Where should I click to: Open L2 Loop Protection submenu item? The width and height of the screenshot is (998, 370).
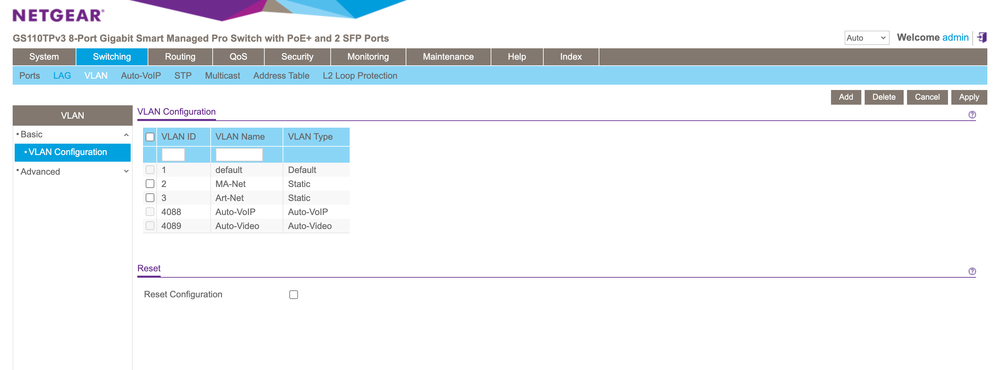click(x=360, y=76)
